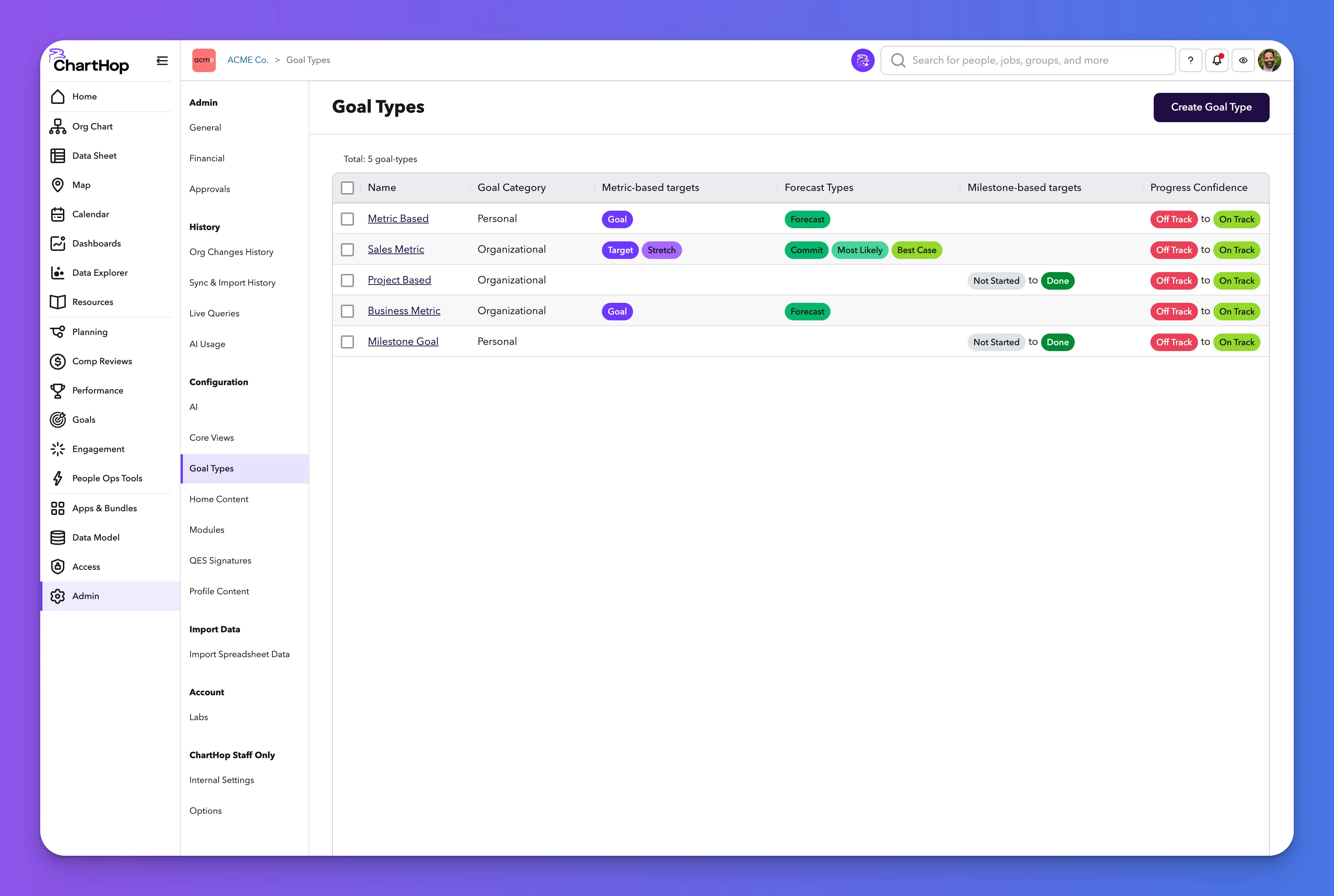The image size is (1334, 896).
Task: Open notifications bell icon
Action: 1216,61
